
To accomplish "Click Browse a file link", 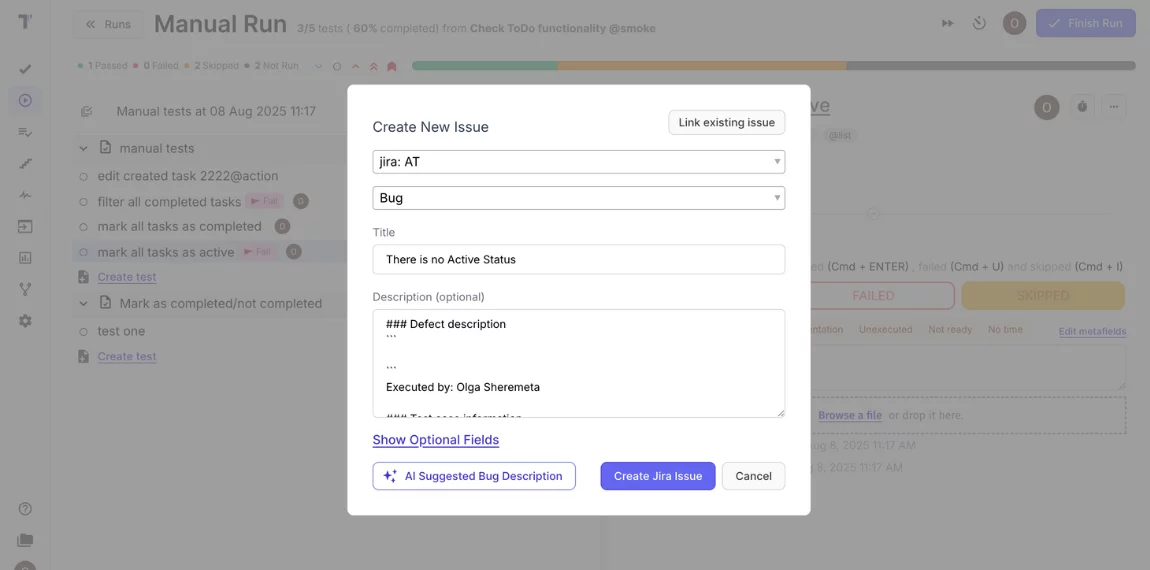I will [x=850, y=415].
